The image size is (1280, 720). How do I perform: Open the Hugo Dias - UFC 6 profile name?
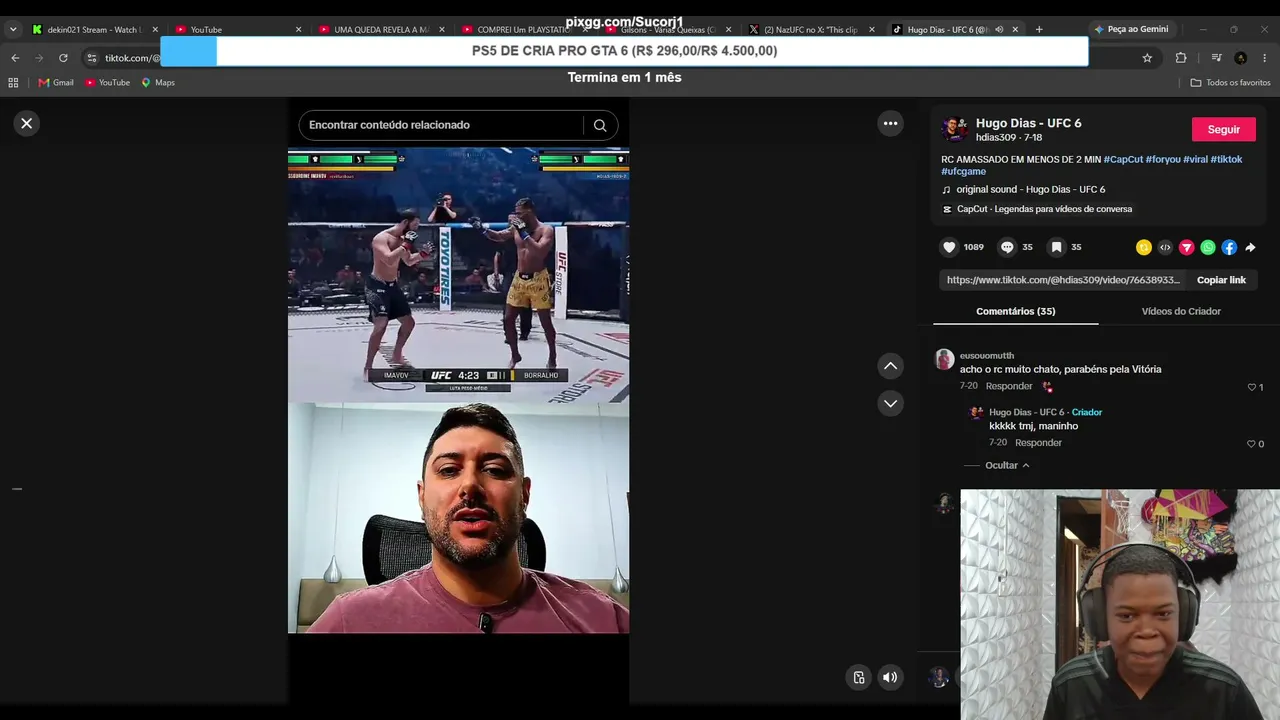[1028, 123]
